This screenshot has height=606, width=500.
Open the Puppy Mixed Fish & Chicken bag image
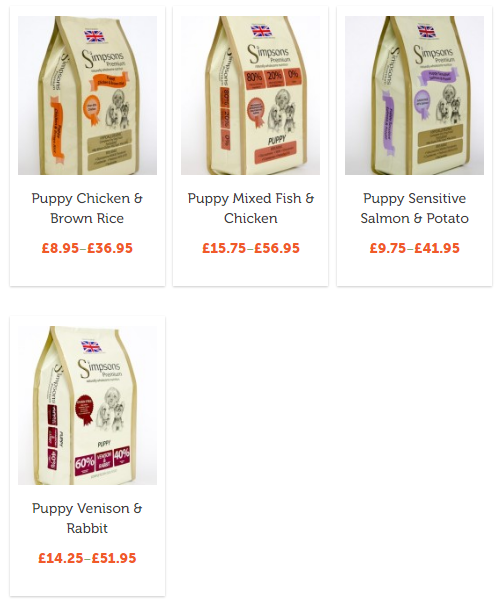coord(250,95)
